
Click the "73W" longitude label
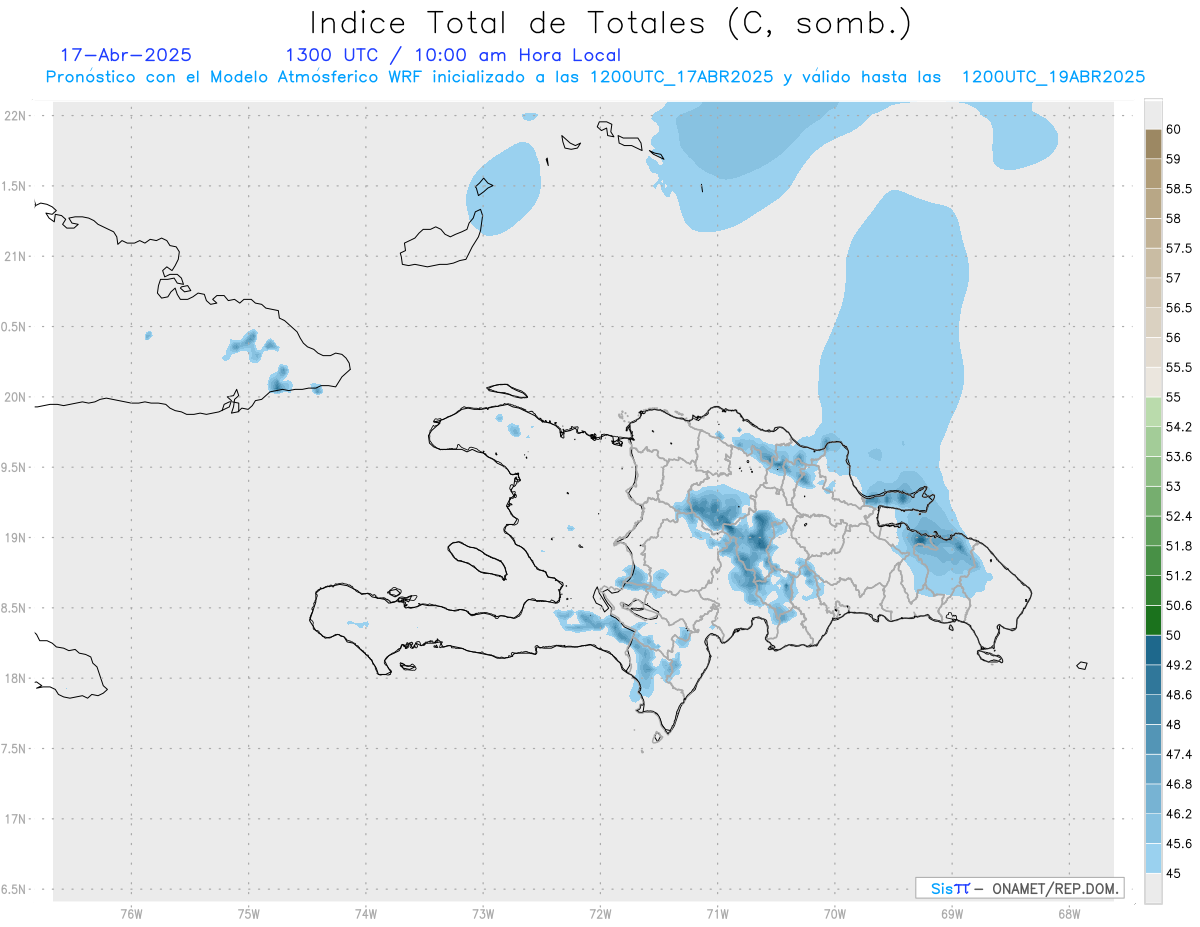[483, 912]
